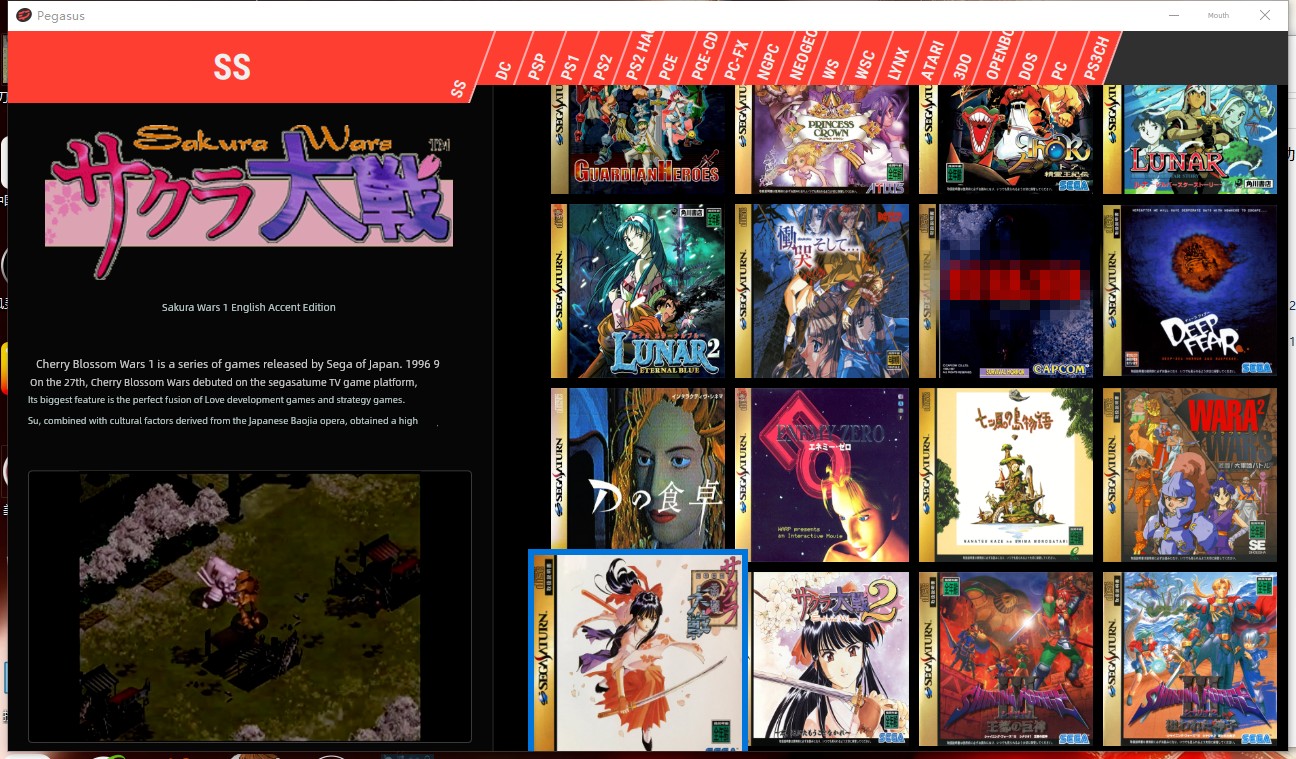Go to the NGPC collection tab
The image size is (1296, 759).
(x=768, y=62)
